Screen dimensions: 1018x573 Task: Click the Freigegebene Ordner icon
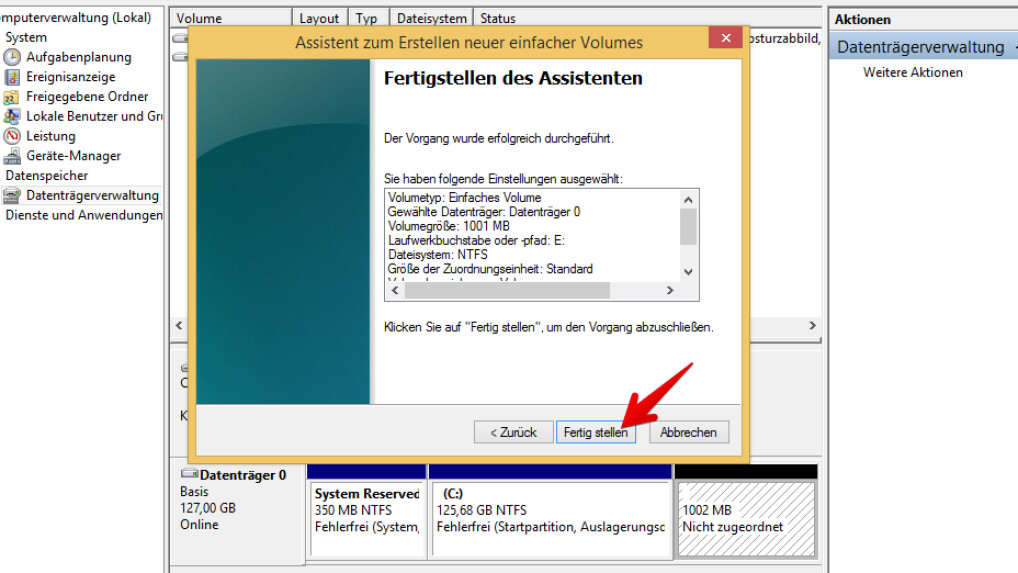click(12, 97)
